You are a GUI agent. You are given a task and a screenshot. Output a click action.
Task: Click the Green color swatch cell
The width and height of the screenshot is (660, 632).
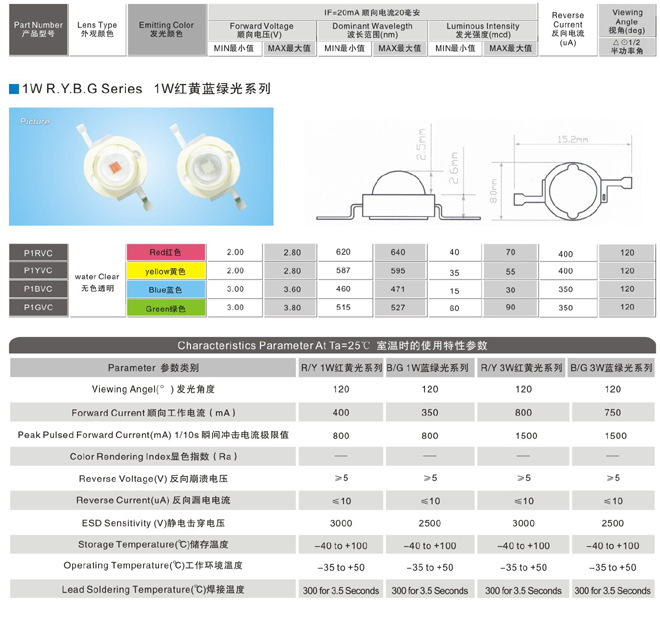(x=165, y=309)
